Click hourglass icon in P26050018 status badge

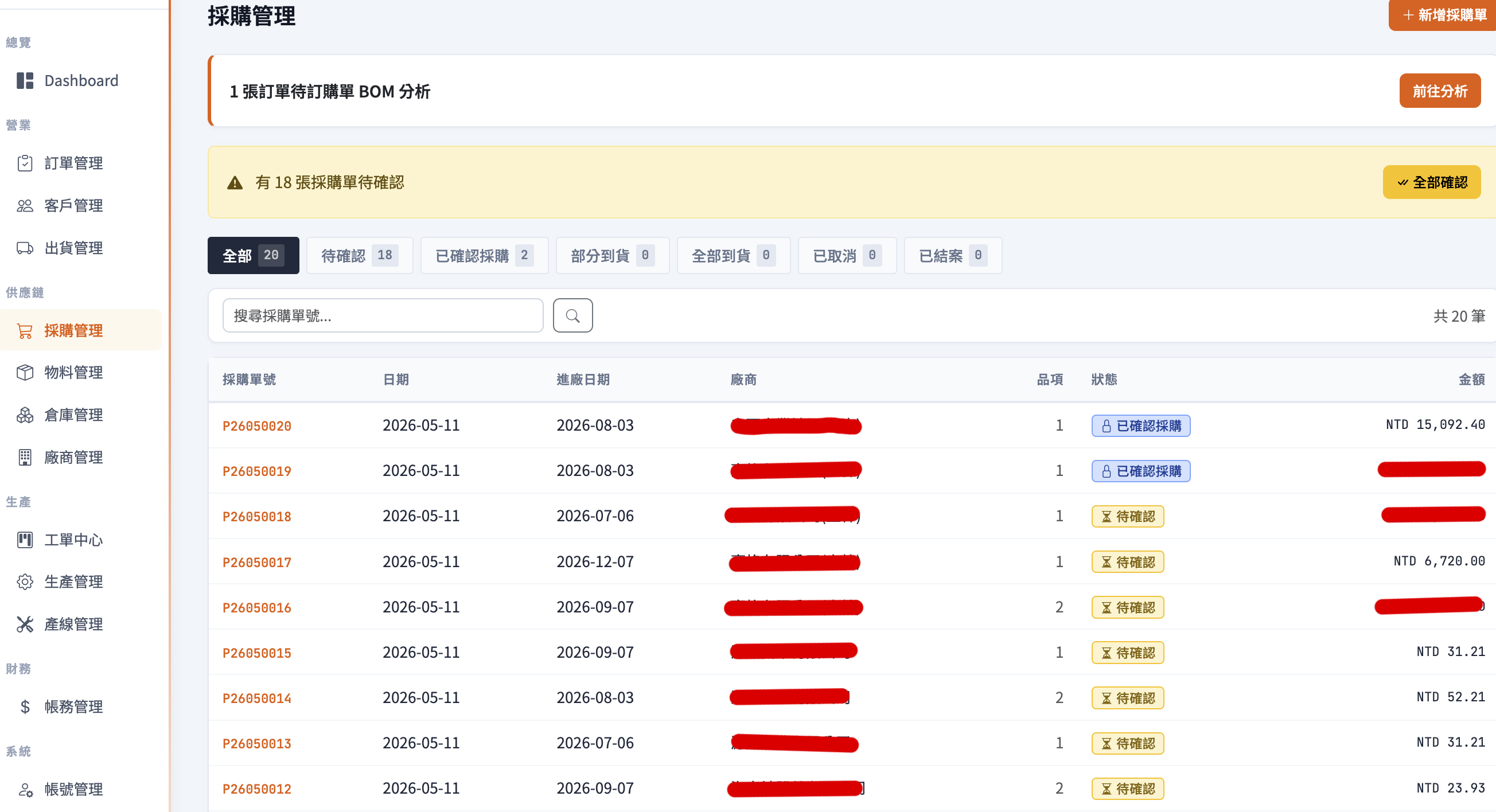1107,517
